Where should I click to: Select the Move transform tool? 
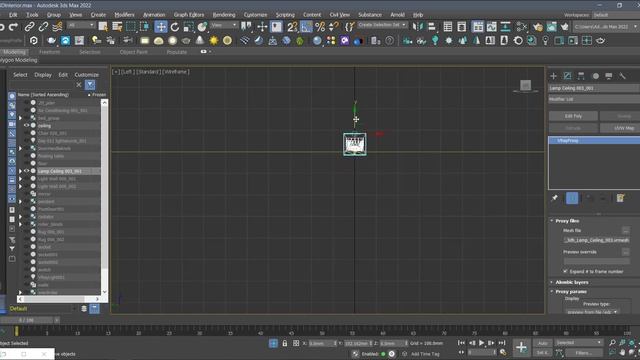click(161, 27)
